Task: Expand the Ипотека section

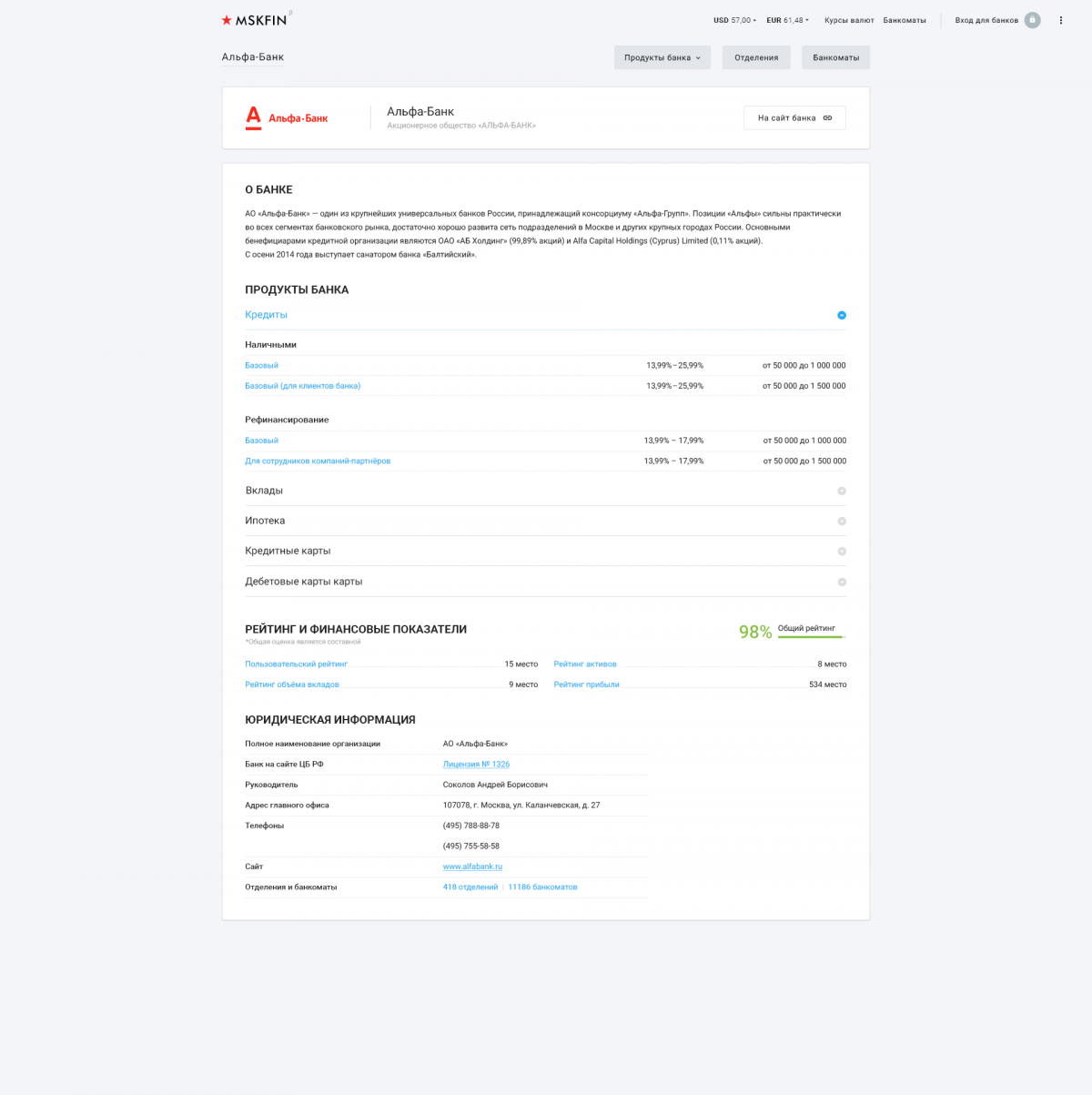Action: (x=546, y=521)
